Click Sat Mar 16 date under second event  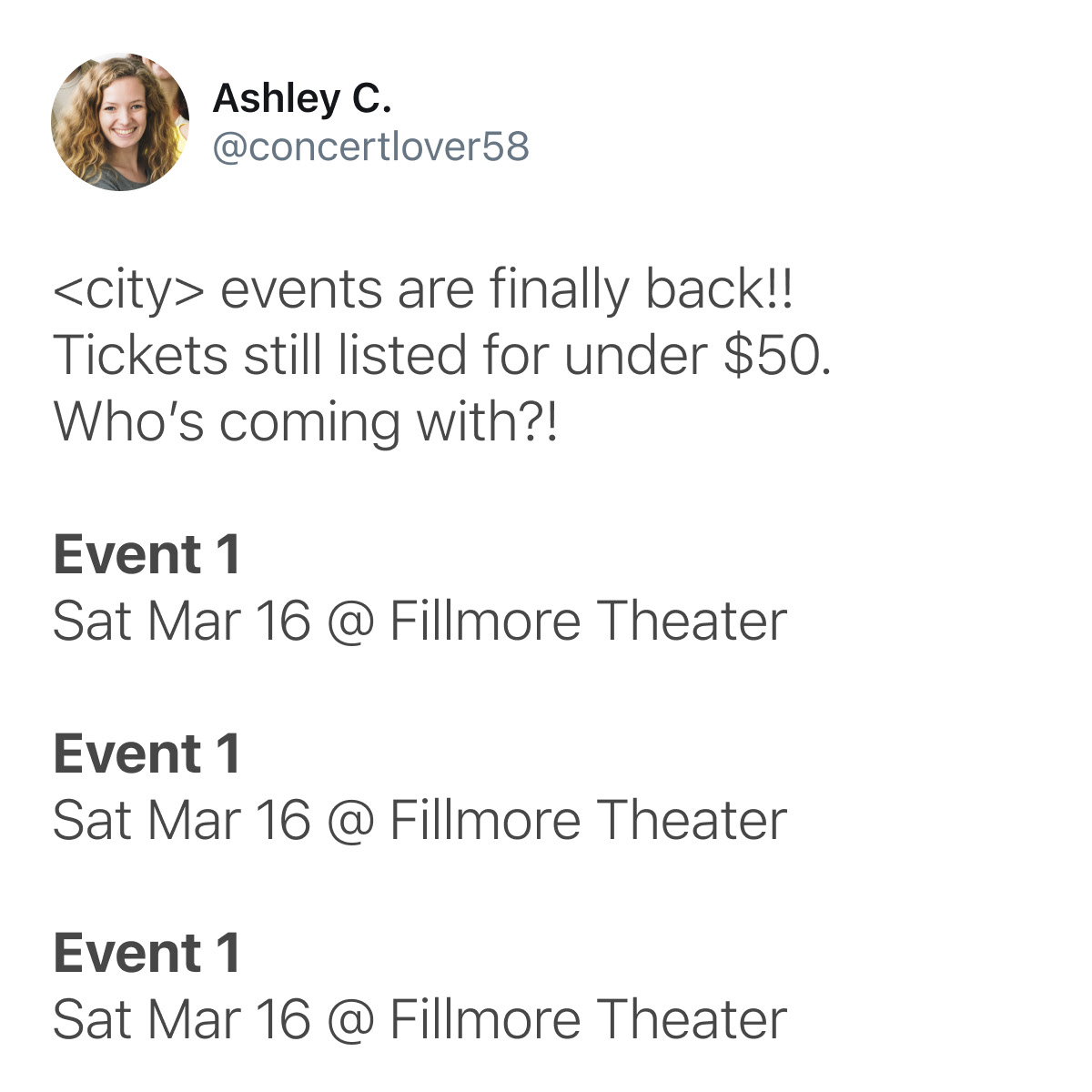tap(182, 821)
